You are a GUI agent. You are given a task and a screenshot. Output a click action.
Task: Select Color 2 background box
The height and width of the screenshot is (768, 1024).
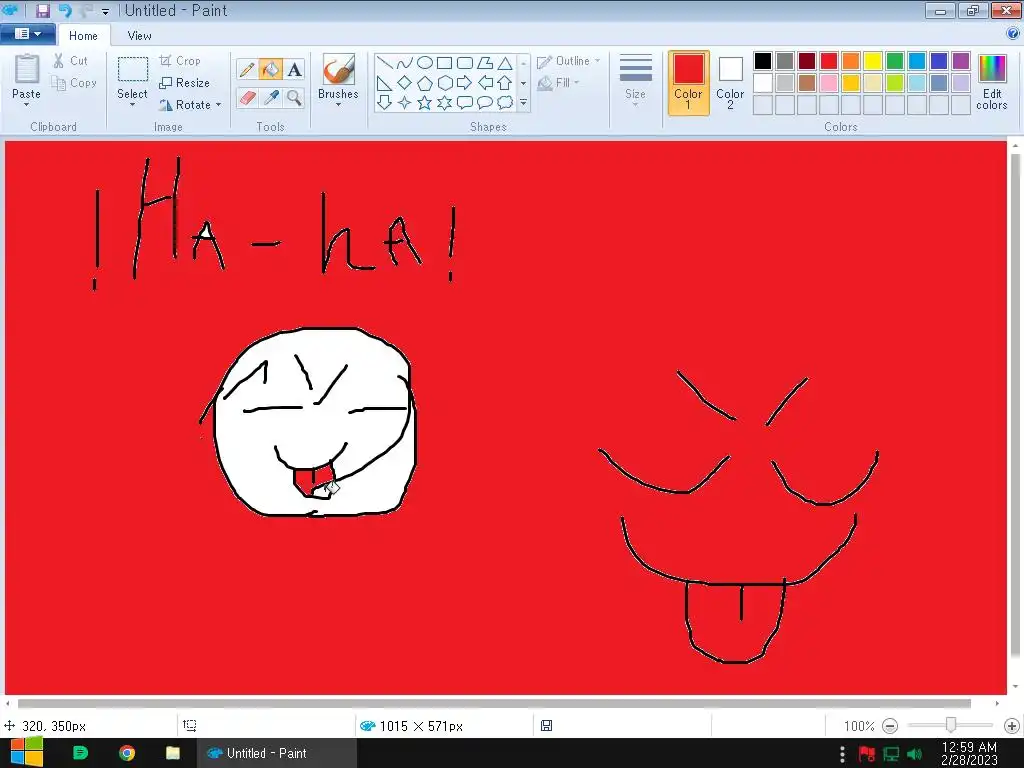click(x=730, y=83)
